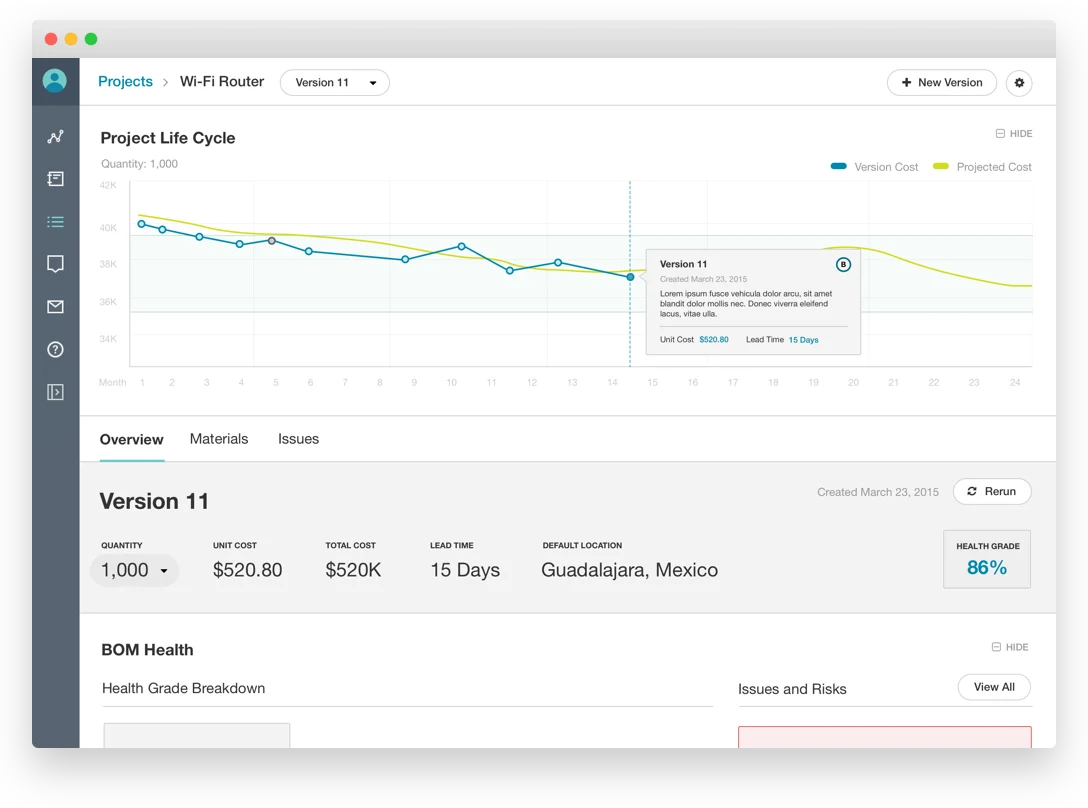1088x808 pixels.
Task: Open the comments chat sidebar icon
Action: click(56, 264)
